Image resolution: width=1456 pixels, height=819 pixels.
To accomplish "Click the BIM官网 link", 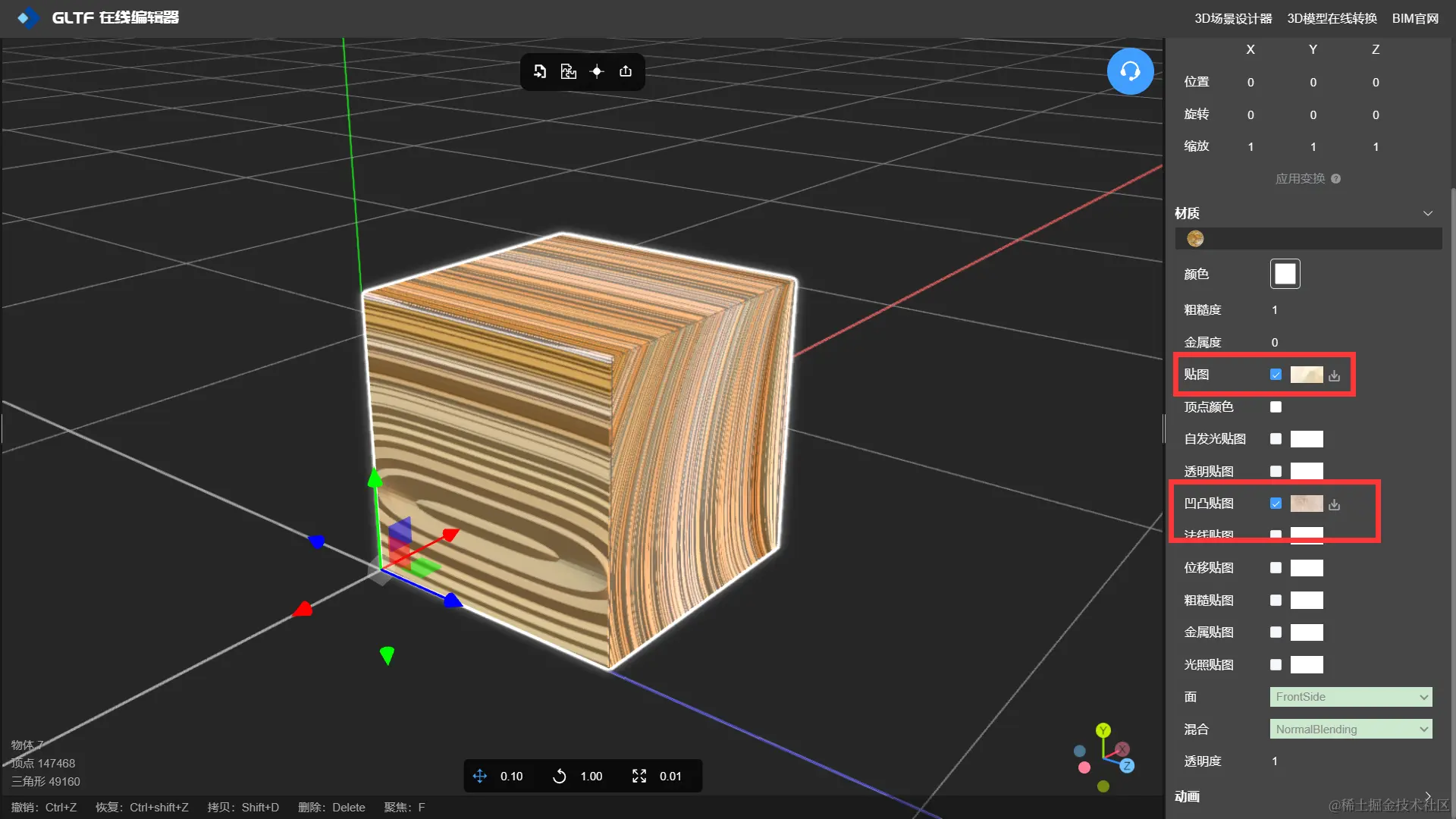I will [1415, 18].
